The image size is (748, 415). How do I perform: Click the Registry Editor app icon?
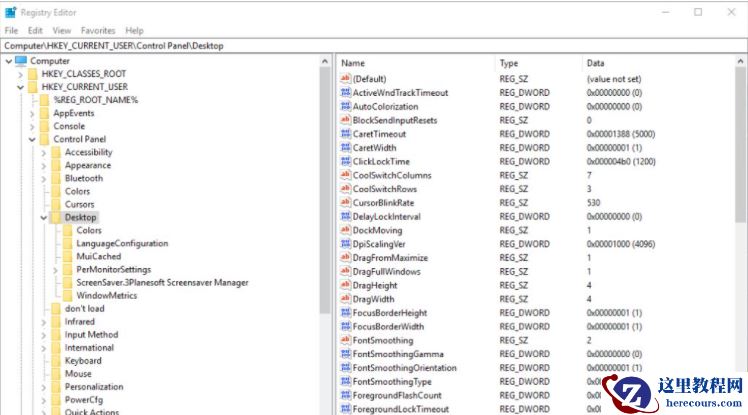click(10, 12)
